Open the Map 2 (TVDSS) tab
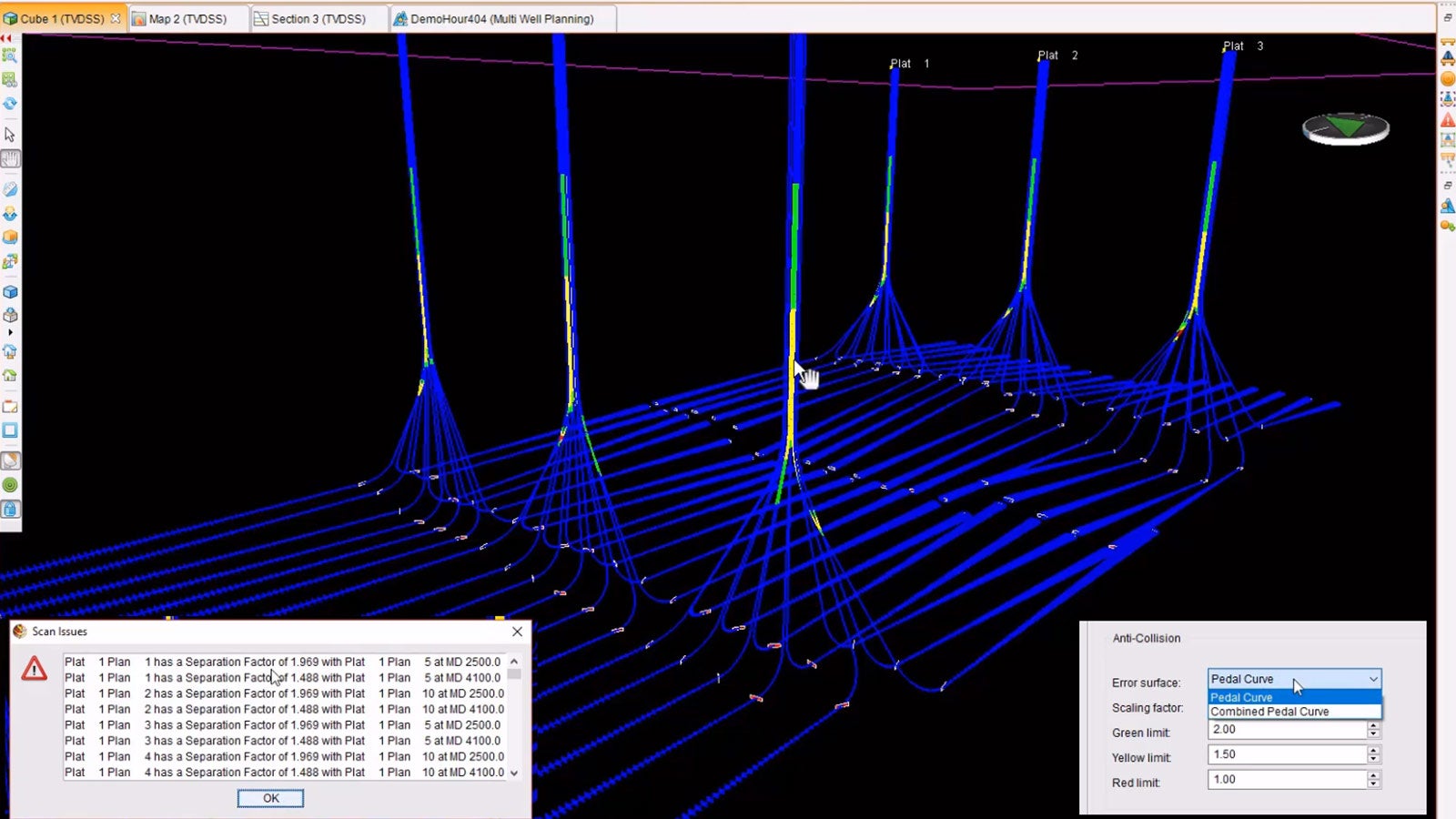Image resolution: width=1456 pixels, height=819 pixels. click(188, 18)
